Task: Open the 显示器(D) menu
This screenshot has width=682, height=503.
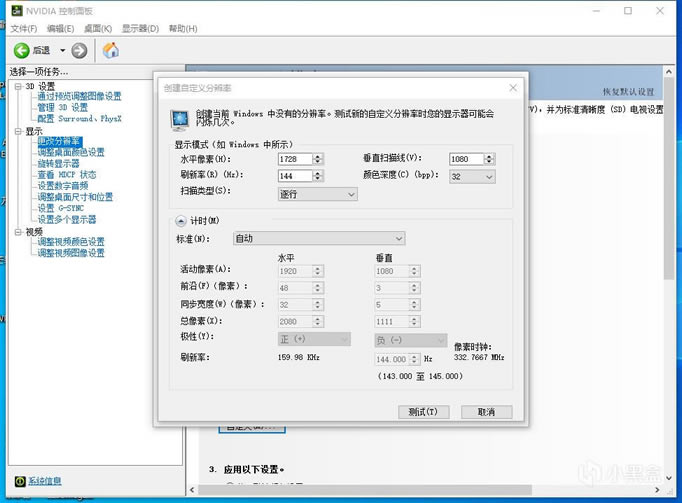Action: tap(140, 29)
